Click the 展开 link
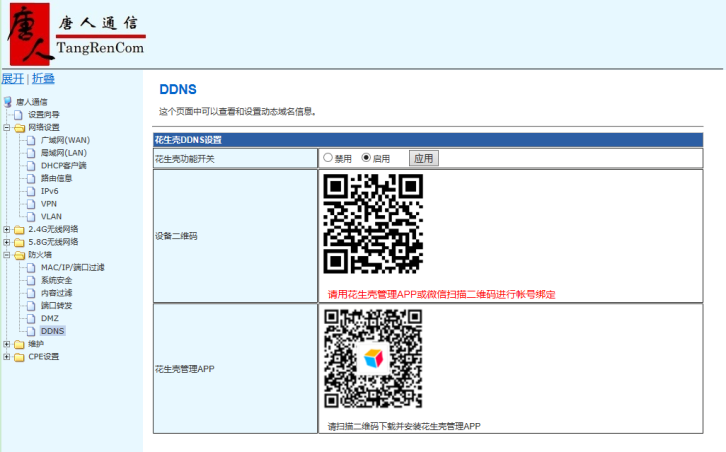 pos(12,79)
